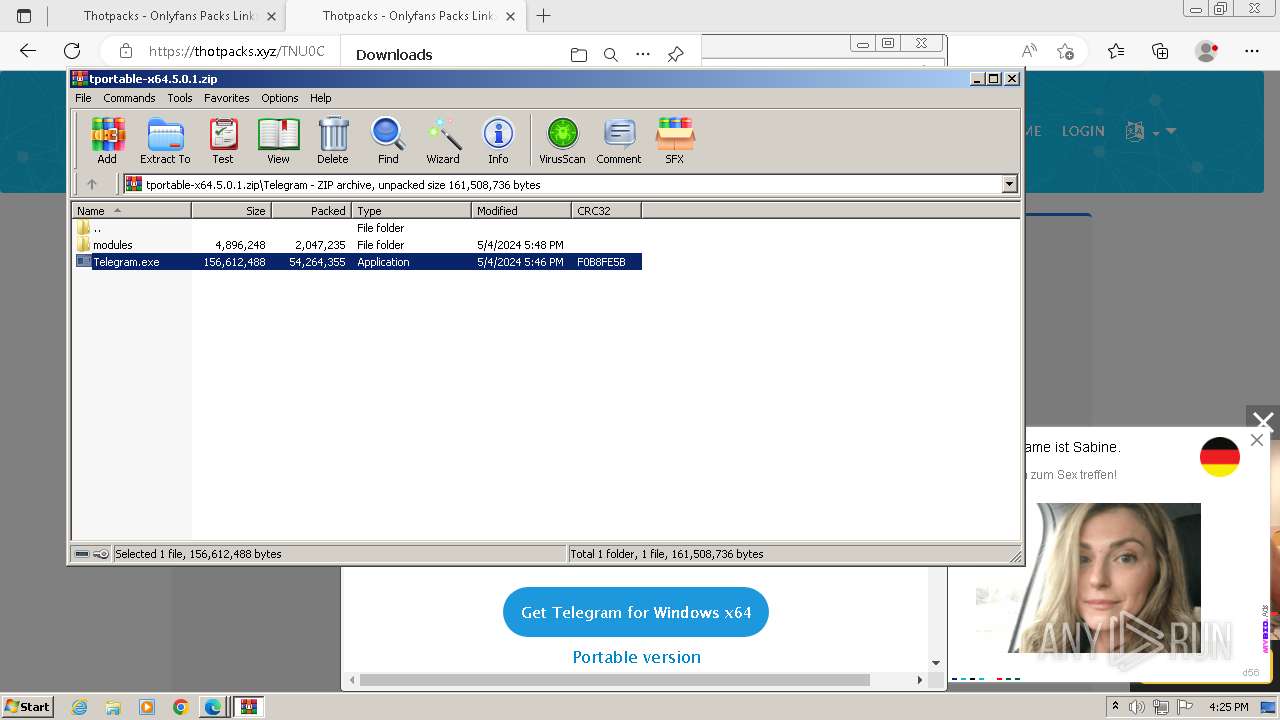Close the first Thotpacks tab
Viewport: 1280px width, 720px height.
(x=271, y=16)
